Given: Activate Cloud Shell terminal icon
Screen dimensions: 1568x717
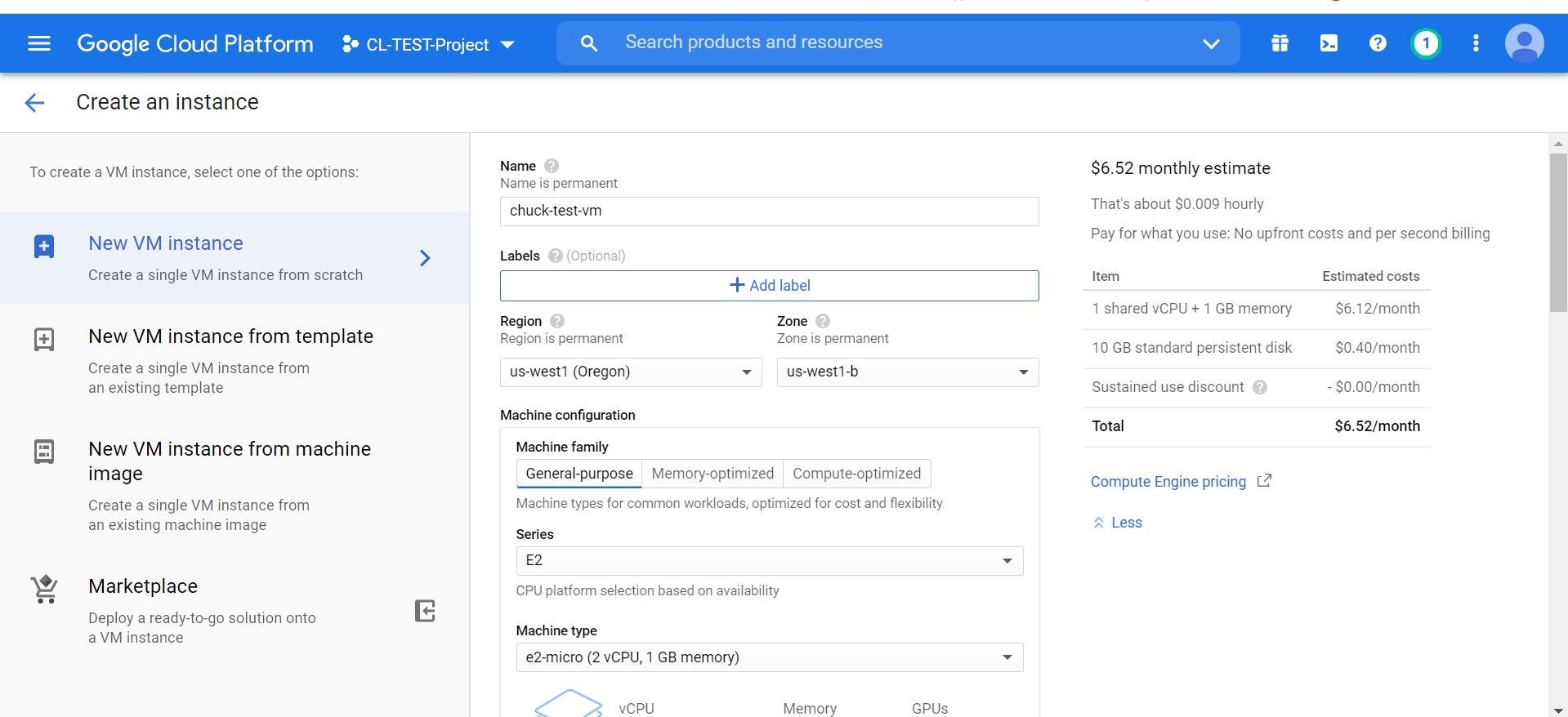Looking at the screenshot, I should click(x=1329, y=43).
